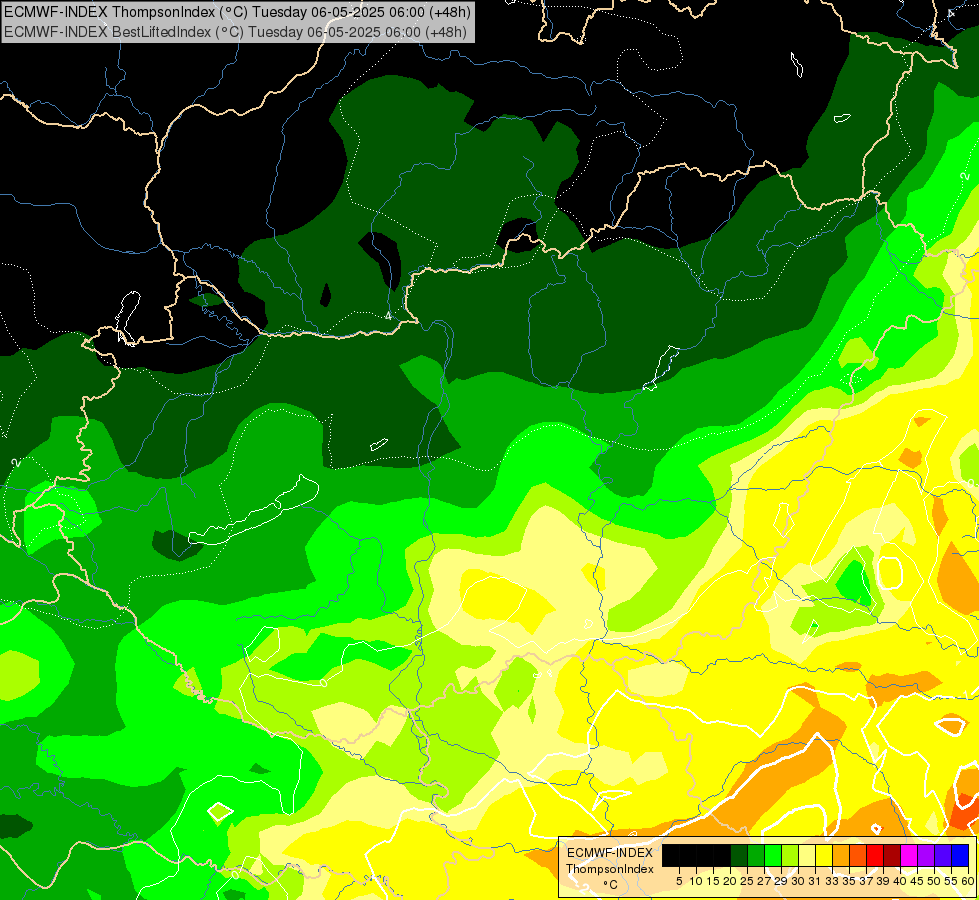Select the dark orange legend swatch

click(x=858, y=855)
